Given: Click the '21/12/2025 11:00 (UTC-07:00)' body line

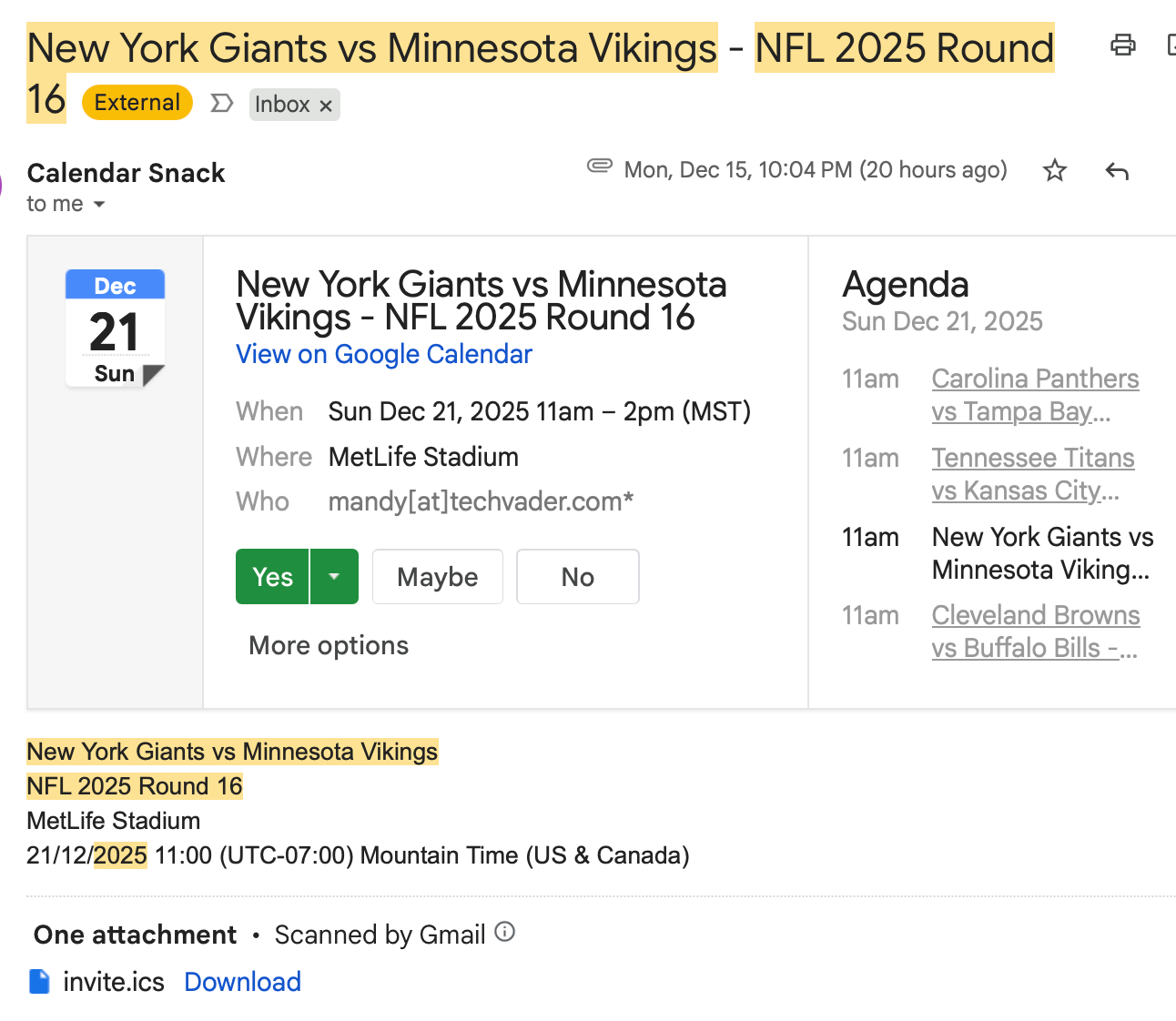Looking at the screenshot, I should 358,855.
